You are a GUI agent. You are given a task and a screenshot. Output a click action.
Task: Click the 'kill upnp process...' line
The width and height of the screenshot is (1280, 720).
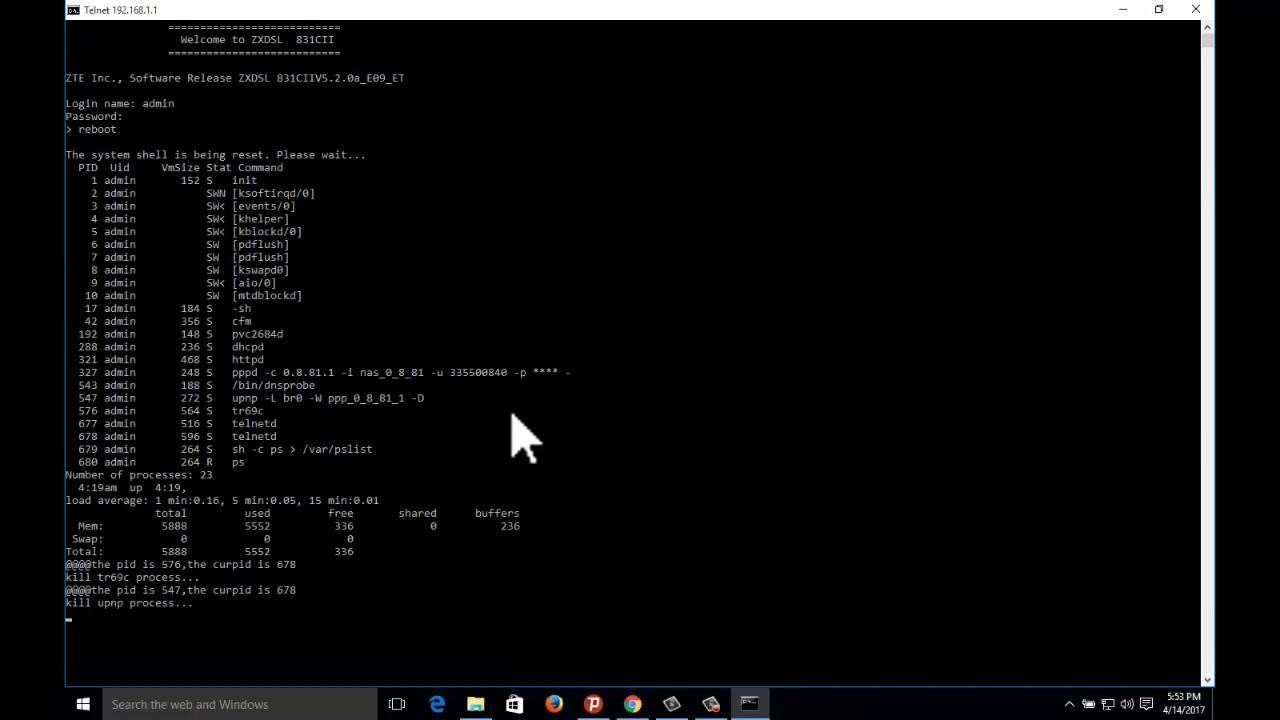pos(129,603)
